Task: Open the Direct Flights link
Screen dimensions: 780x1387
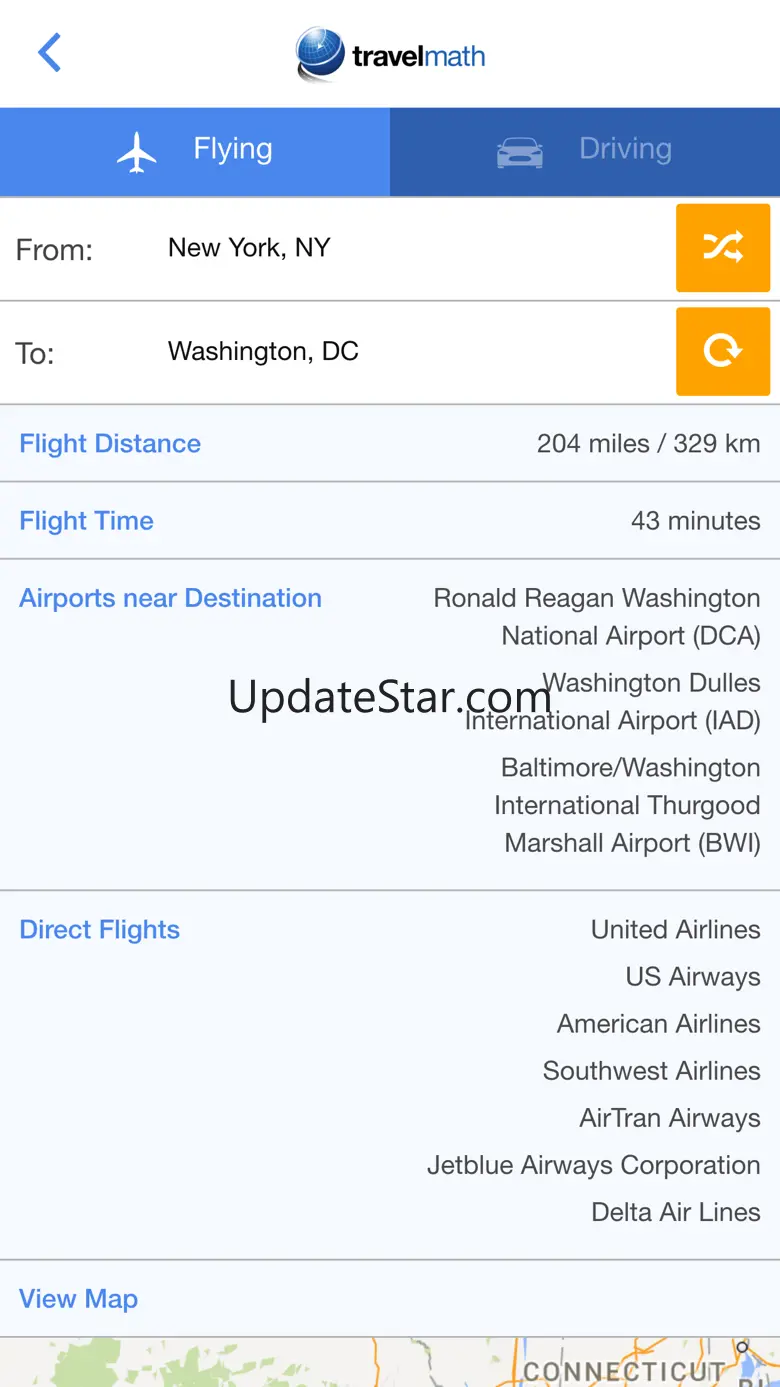Action: pos(99,930)
